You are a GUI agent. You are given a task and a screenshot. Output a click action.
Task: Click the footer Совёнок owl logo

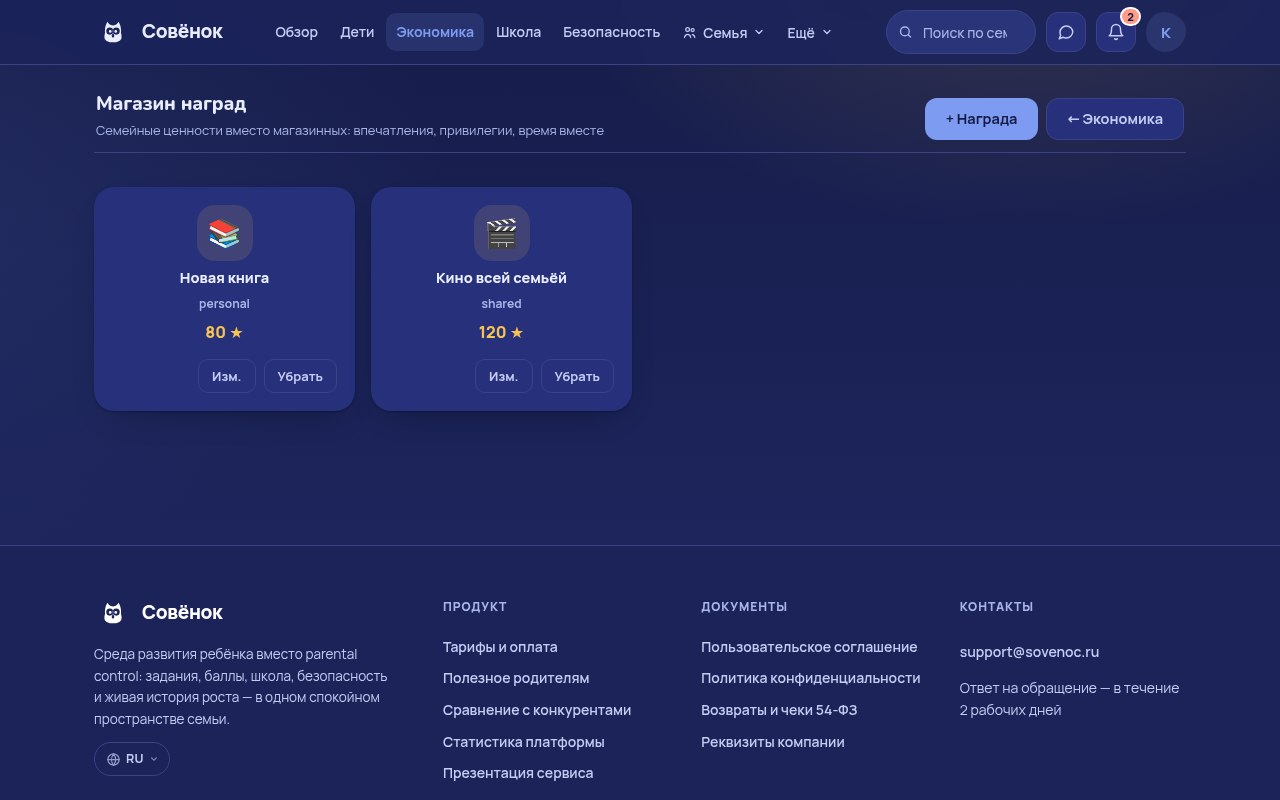113,612
